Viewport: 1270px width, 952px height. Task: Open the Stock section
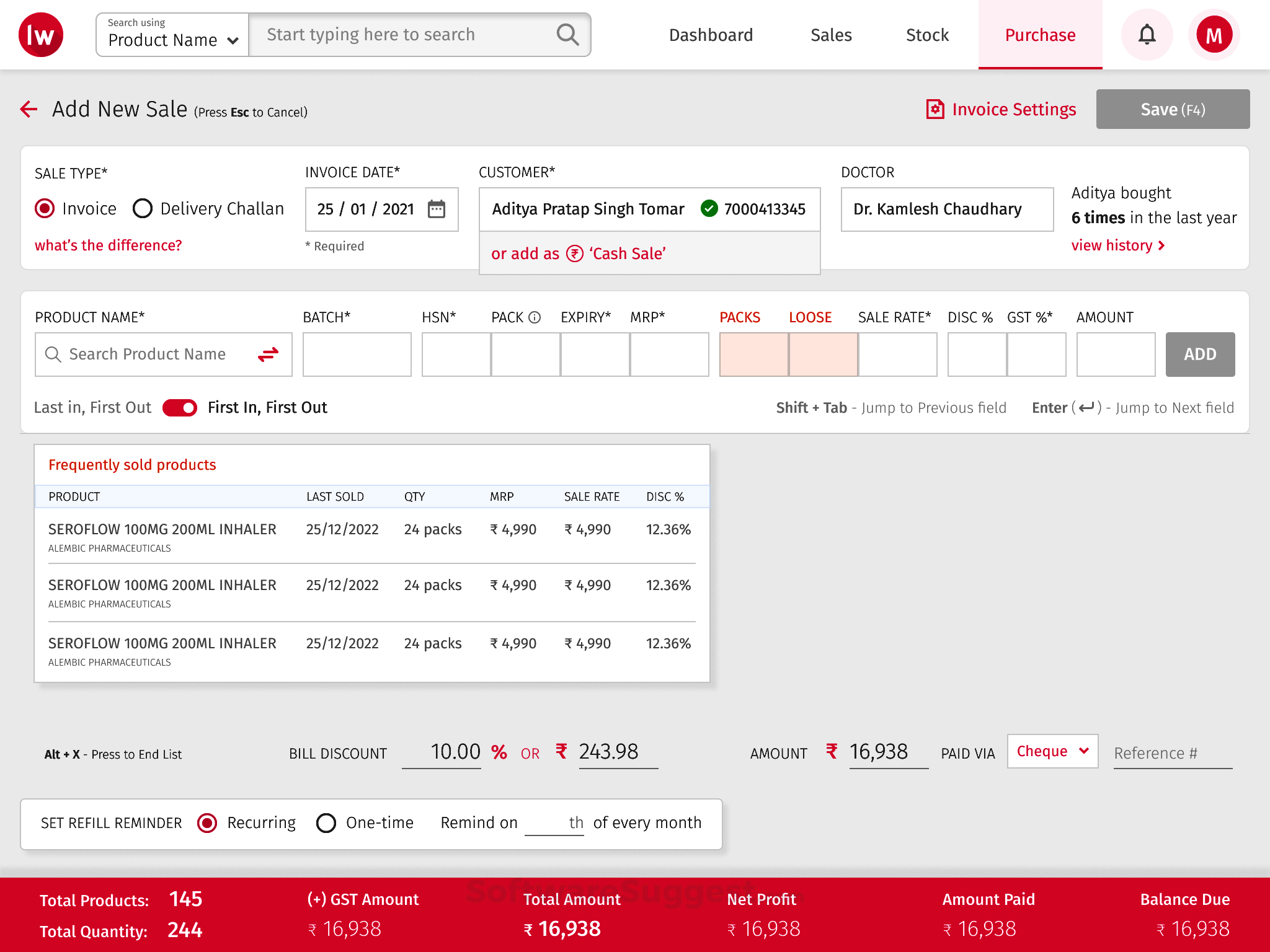(926, 35)
